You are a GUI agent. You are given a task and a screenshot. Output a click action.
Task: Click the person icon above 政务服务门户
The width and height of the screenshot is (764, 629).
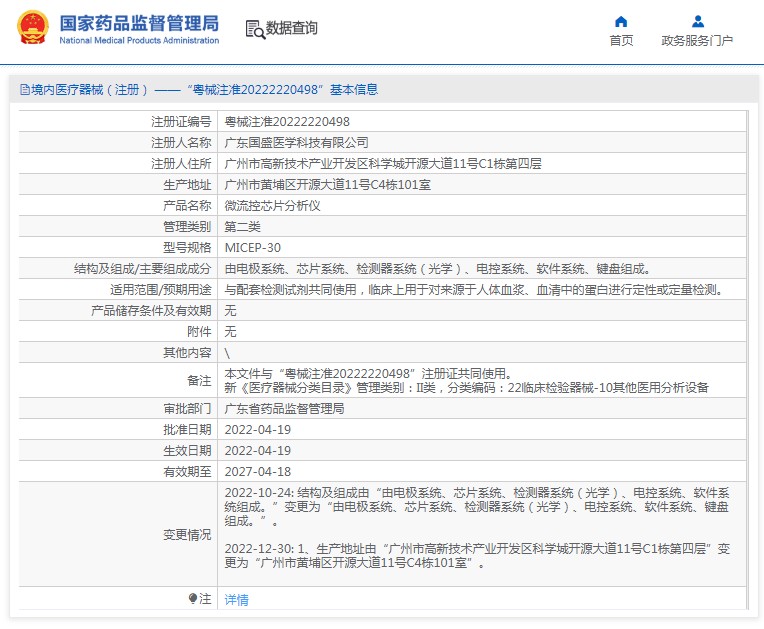(697, 21)
